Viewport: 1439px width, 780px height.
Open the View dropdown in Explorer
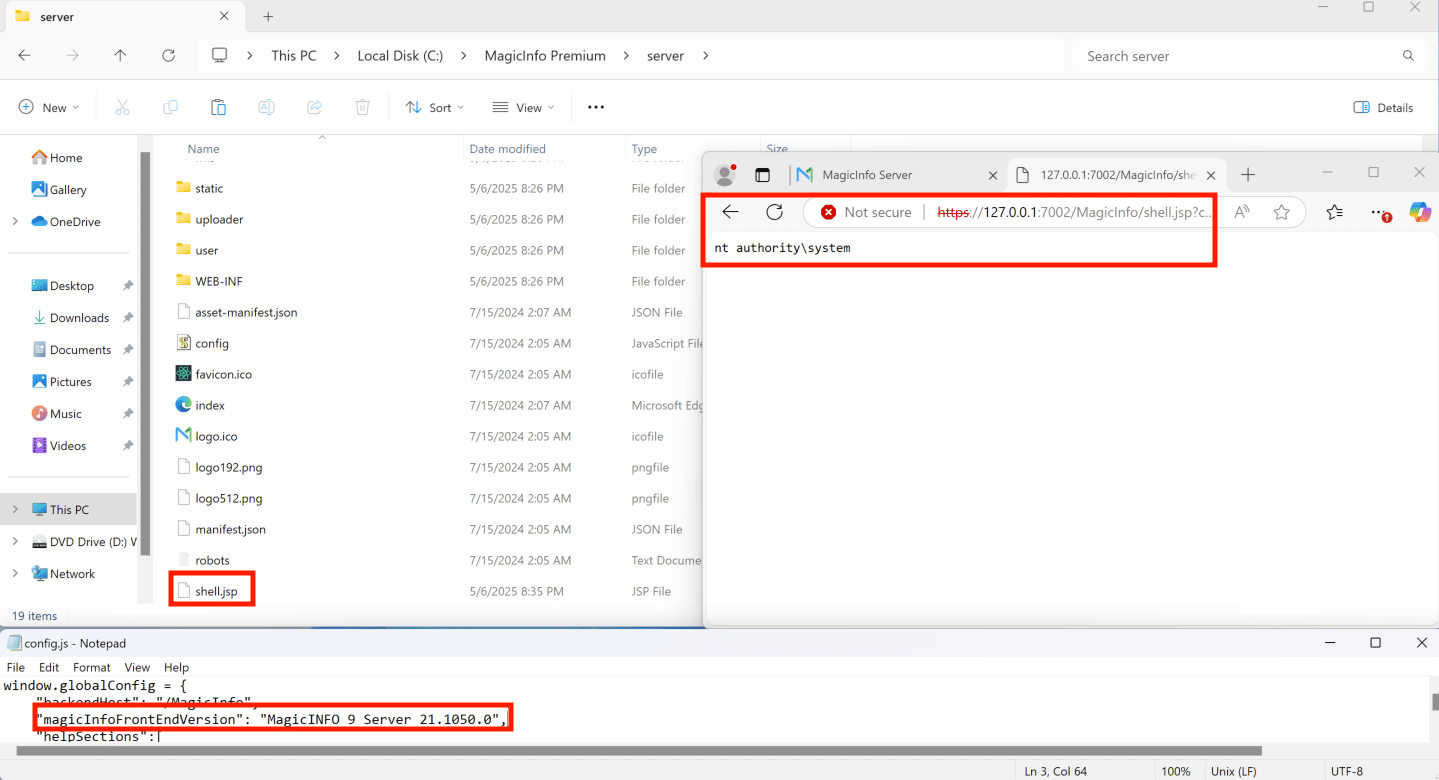coord(521,107)
